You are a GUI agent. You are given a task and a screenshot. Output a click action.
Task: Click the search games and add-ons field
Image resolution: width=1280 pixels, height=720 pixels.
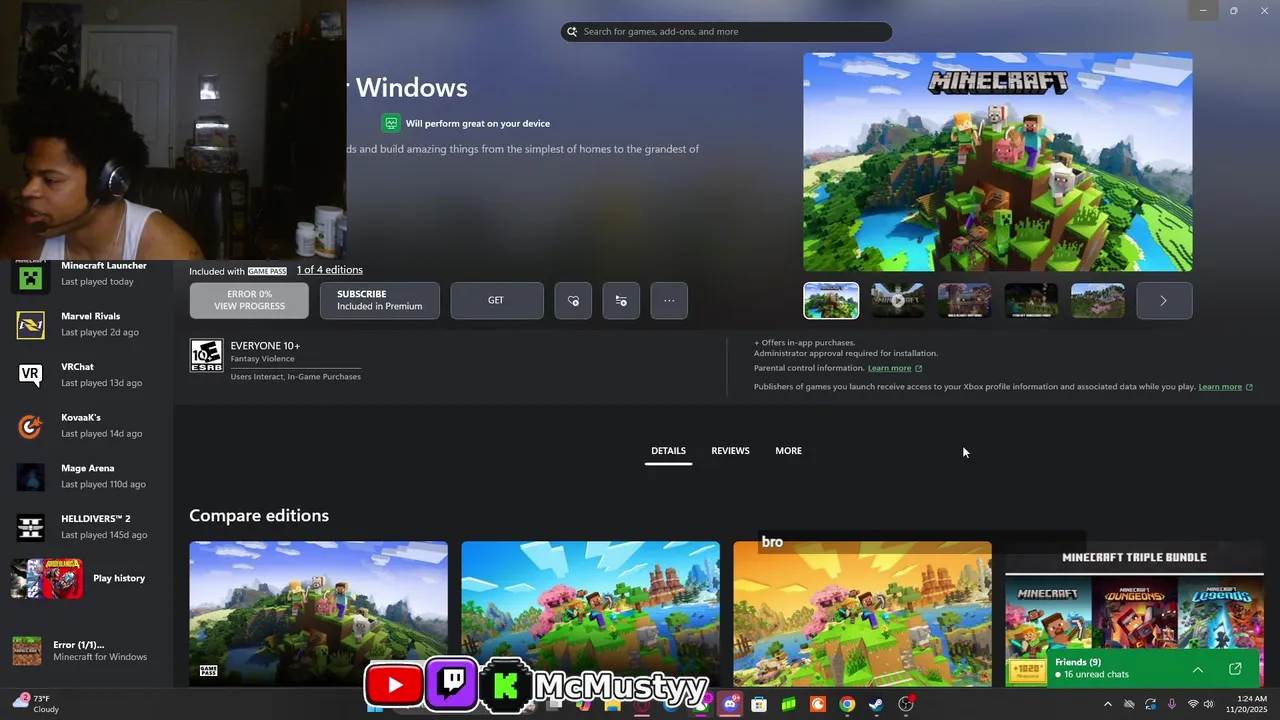click(x=726, y=32)
